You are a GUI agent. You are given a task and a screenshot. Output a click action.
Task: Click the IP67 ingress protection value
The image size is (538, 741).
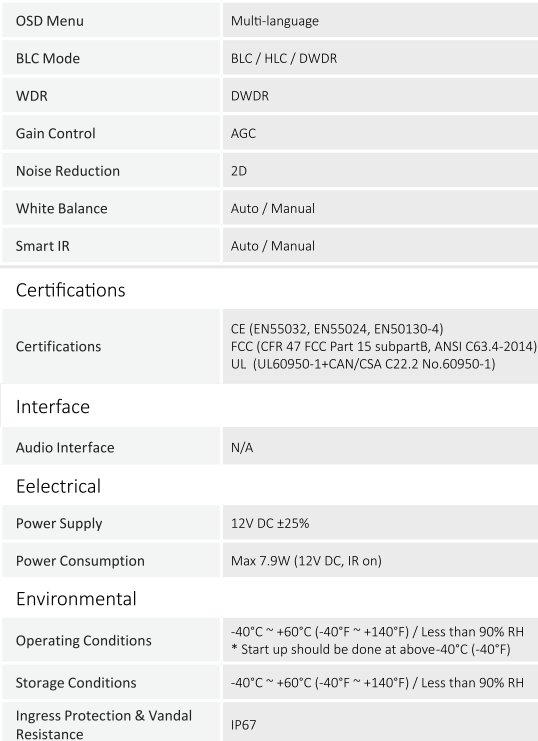pyautogui.click(x=243, y=724)
